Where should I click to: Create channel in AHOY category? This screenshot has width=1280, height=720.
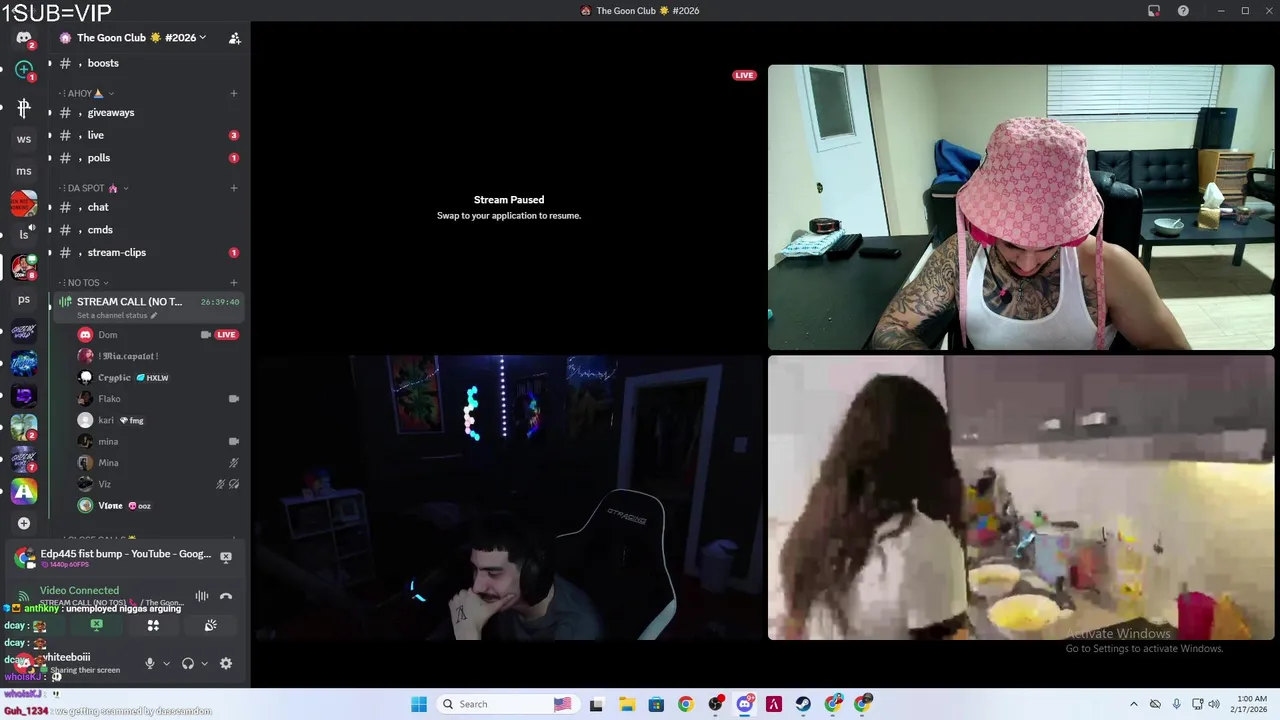234,93
